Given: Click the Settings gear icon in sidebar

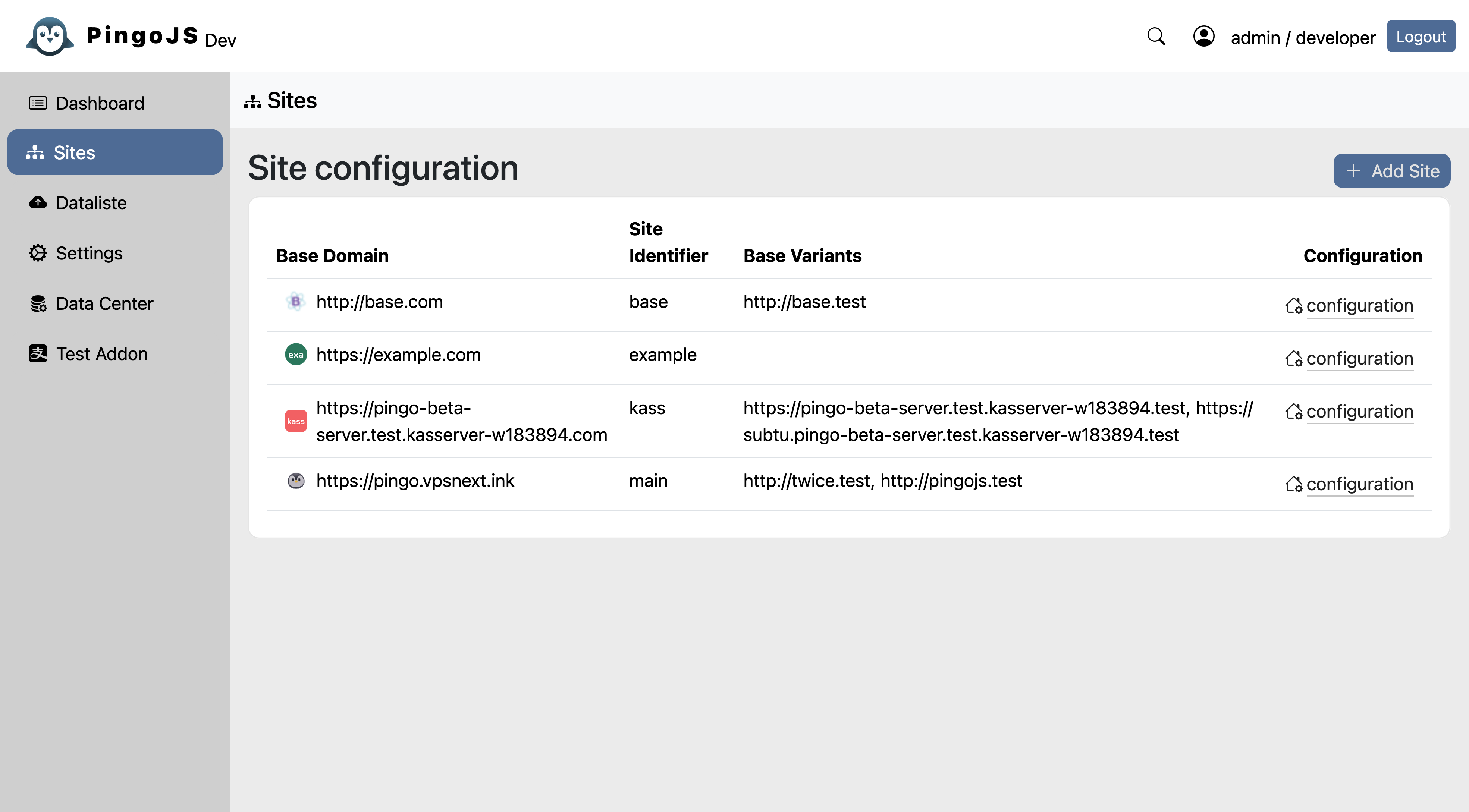Looking at the screenshot, I should [x=38, y=253].
